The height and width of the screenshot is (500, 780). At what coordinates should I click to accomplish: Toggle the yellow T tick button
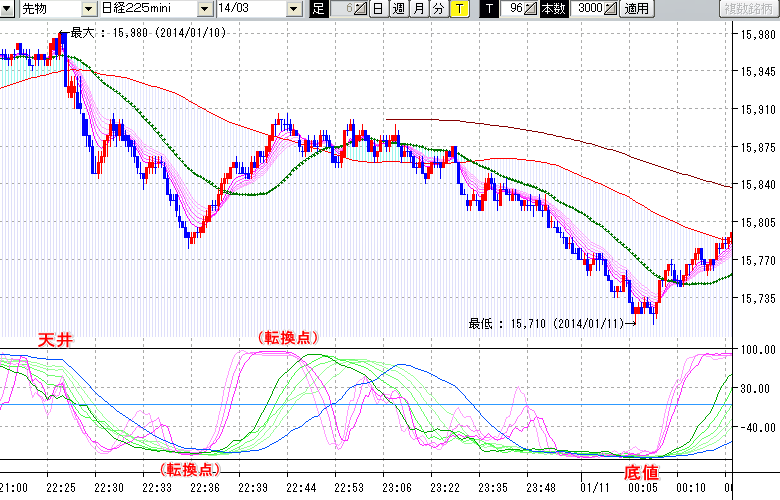coord(458,9)
